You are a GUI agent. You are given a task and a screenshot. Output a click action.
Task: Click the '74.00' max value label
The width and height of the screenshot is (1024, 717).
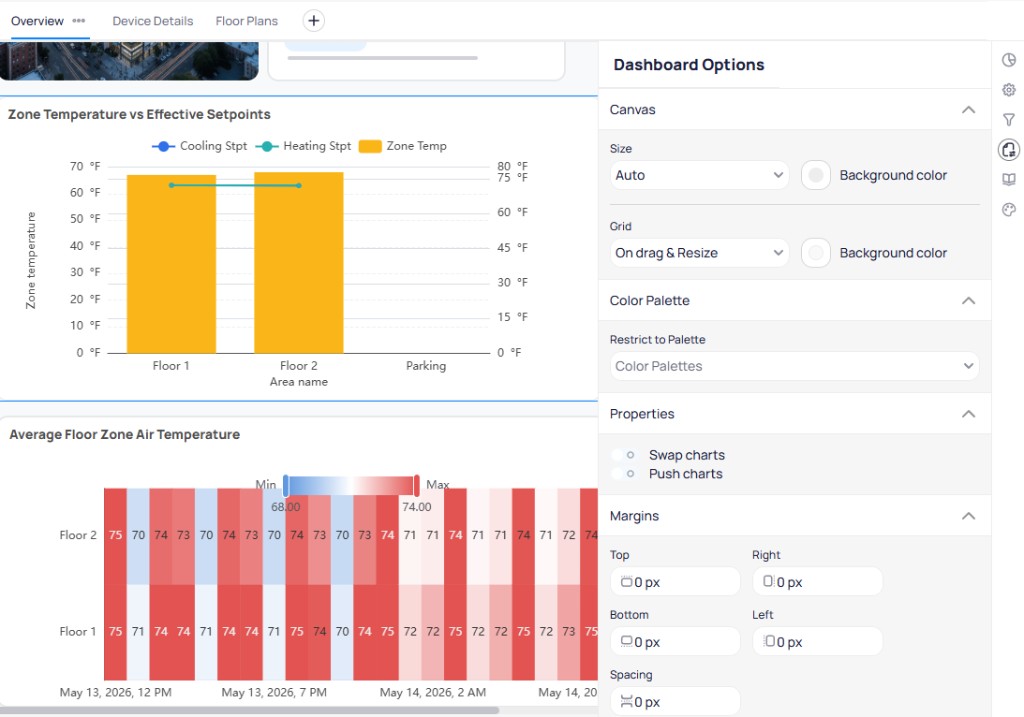417,507
